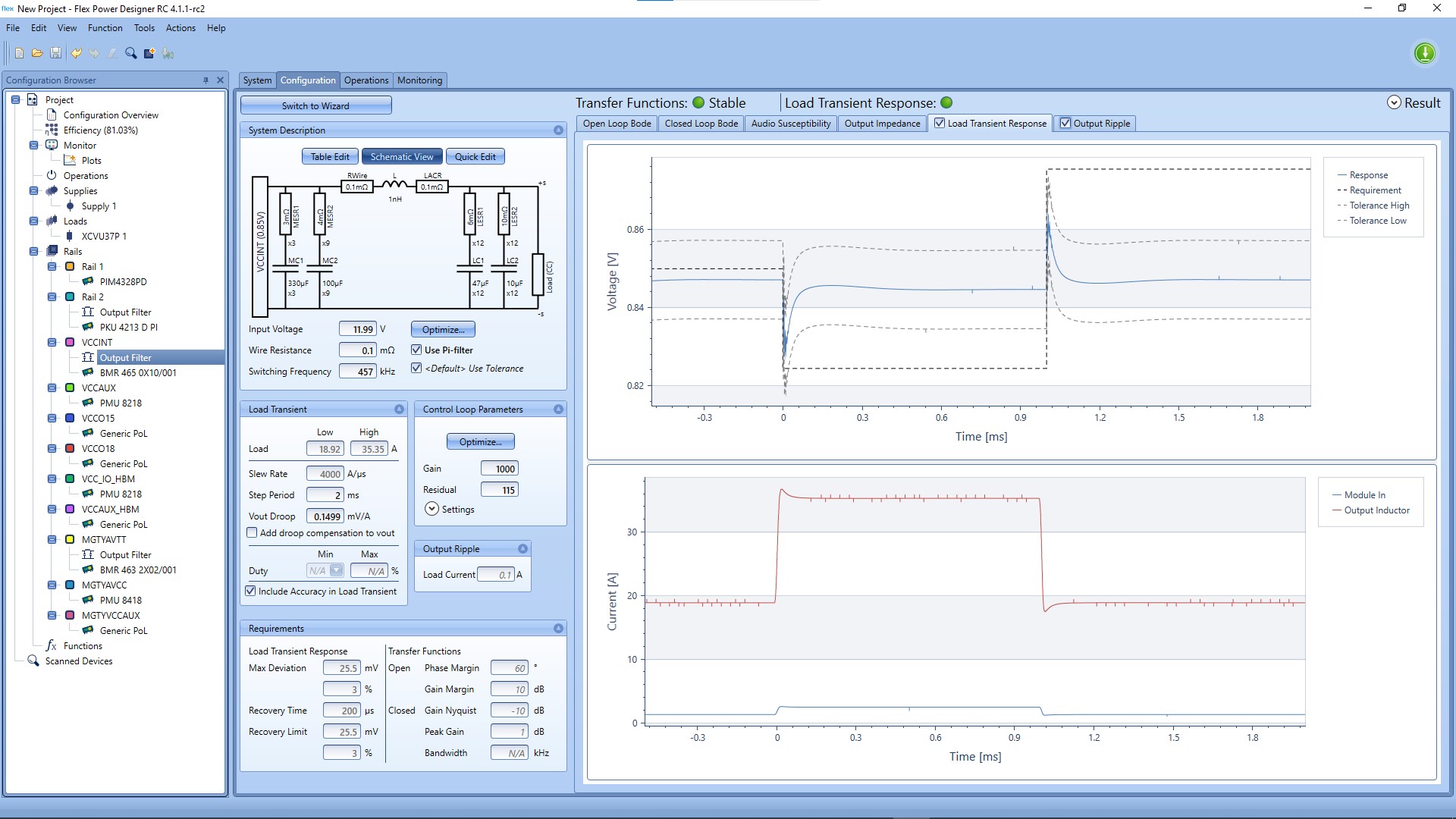This screenshot has width=1456, height=819.
Task: Collapse the Control Loop Parameters section
Action: 558,409
